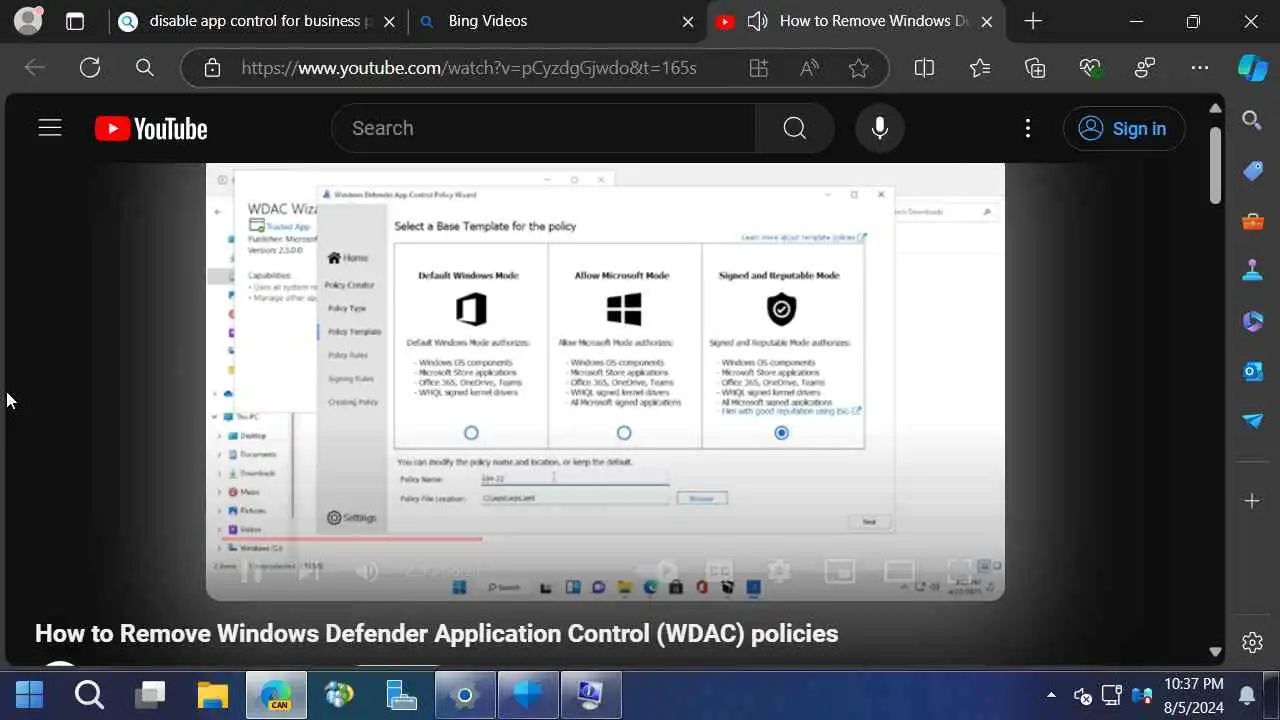Switch to Edge Canary on taskbar
1280x720 pixels.
(276, 695)
